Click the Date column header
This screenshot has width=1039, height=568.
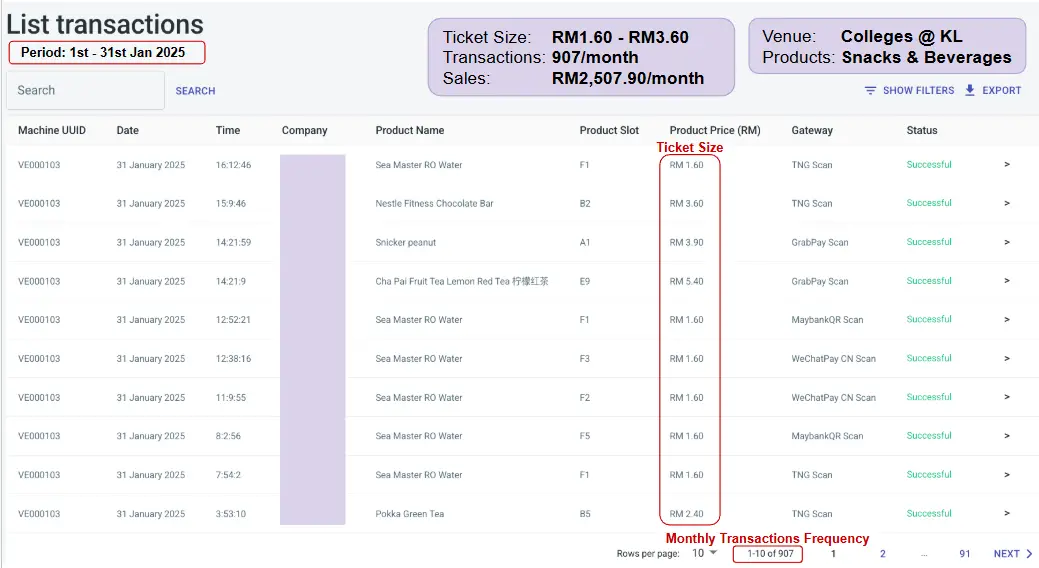click(x=128, y=130)
